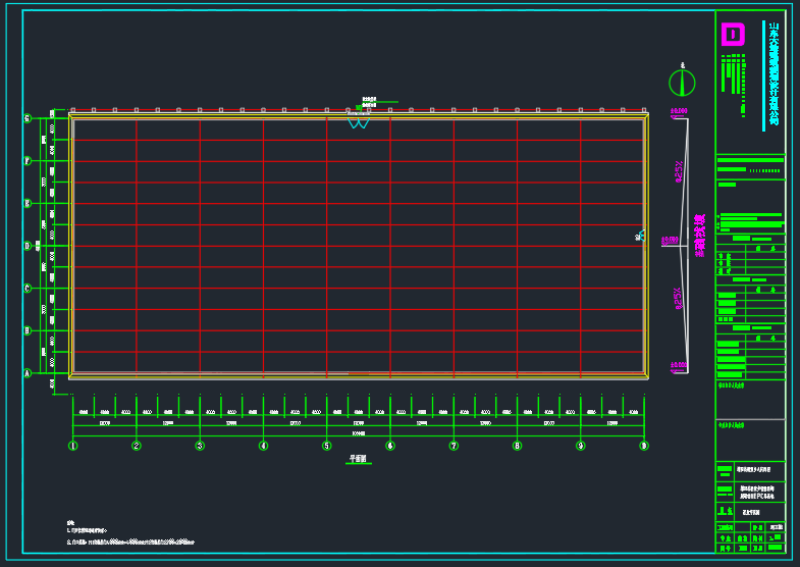Click grid axis bubble number 6
Image resolution: width=800 pixels, height=567 pixels.
pyautogui.click(x=390, y=446)
